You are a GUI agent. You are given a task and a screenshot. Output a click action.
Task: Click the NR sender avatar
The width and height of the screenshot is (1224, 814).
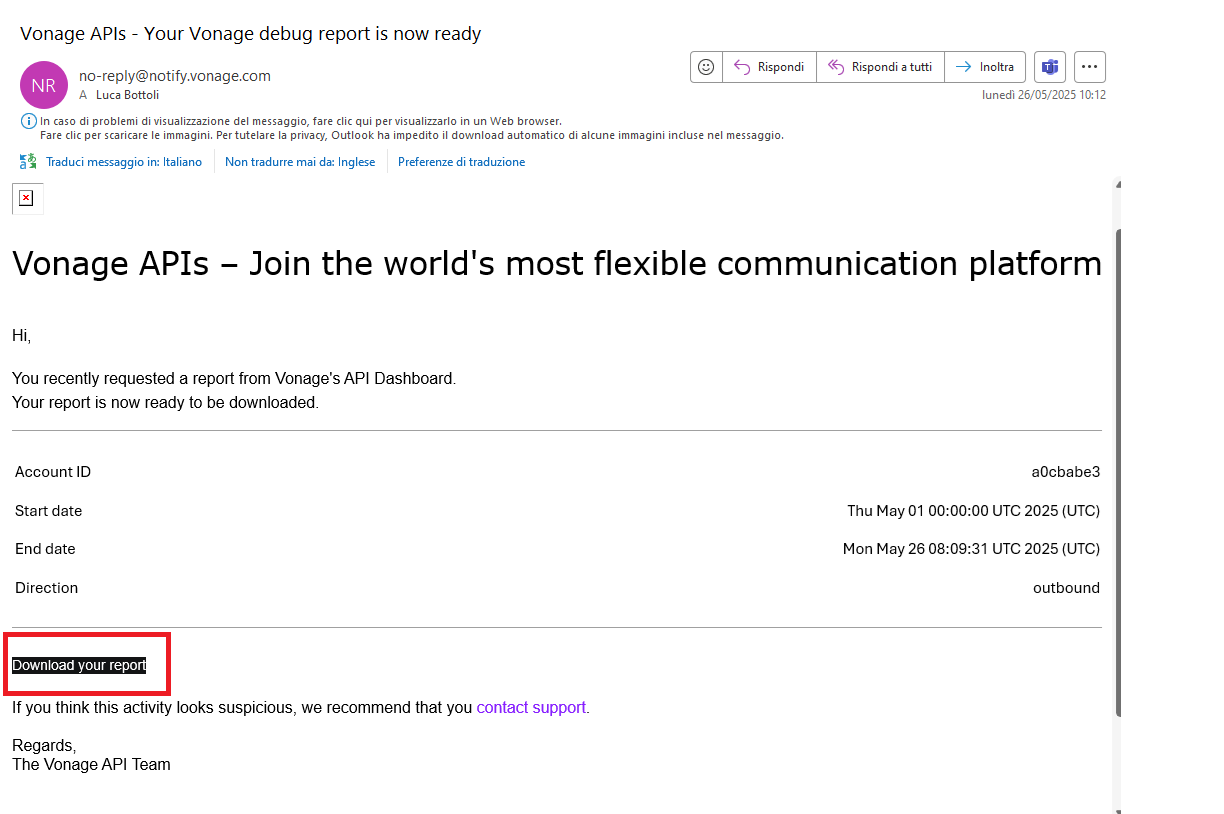pyautogui.click(x=44, y=85)
